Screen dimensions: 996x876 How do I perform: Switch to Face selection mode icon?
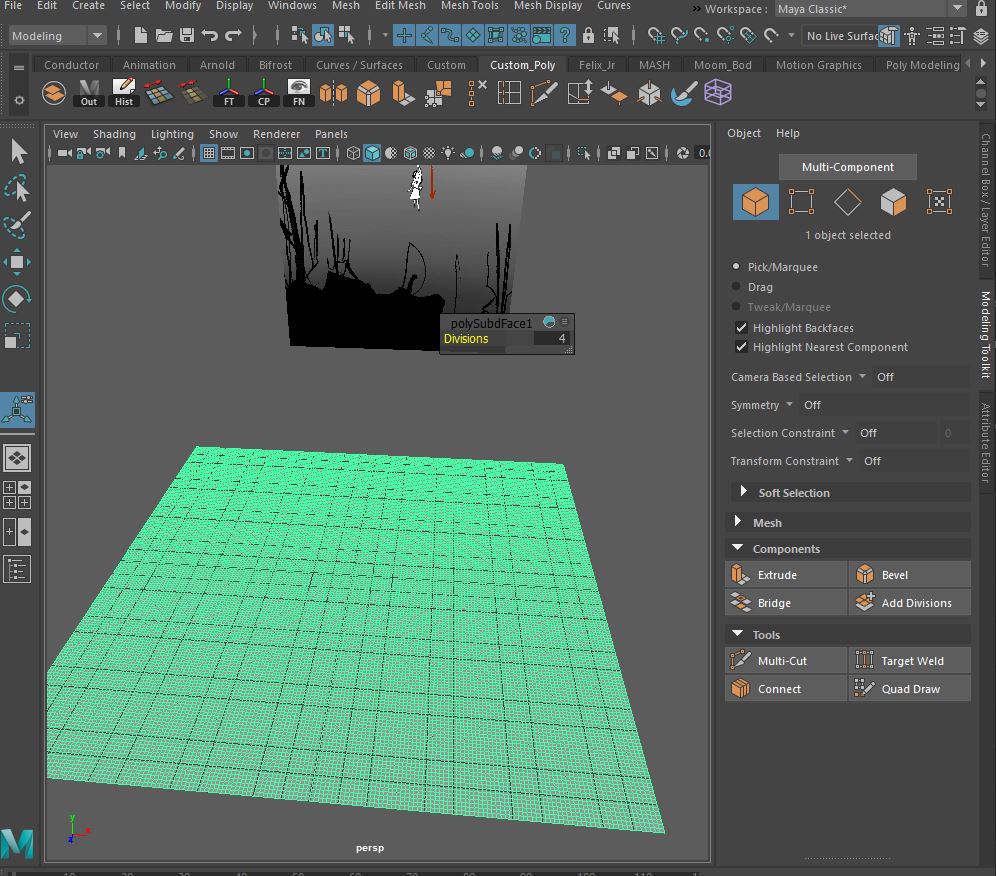(x=893, y=202)
